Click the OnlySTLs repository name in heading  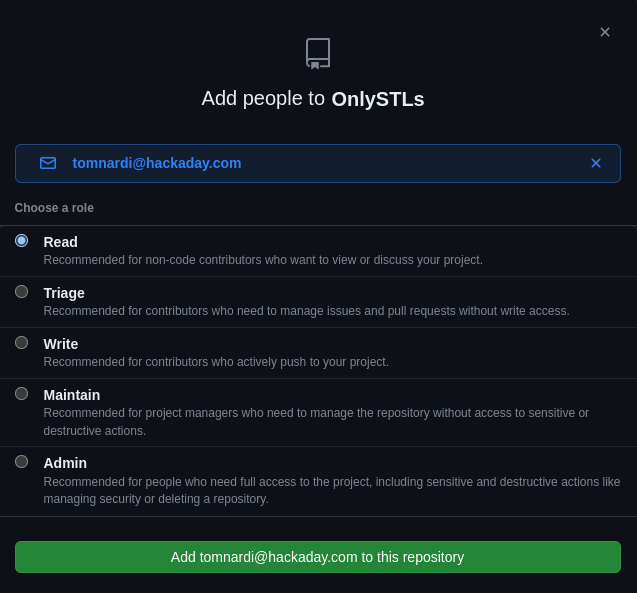tap(378, 99)
